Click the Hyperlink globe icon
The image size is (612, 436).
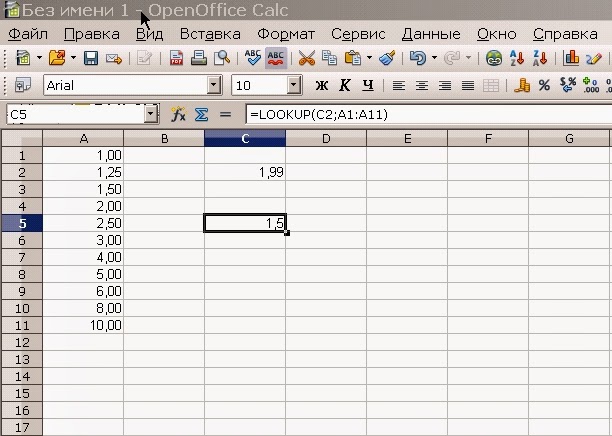click(494, 58)
